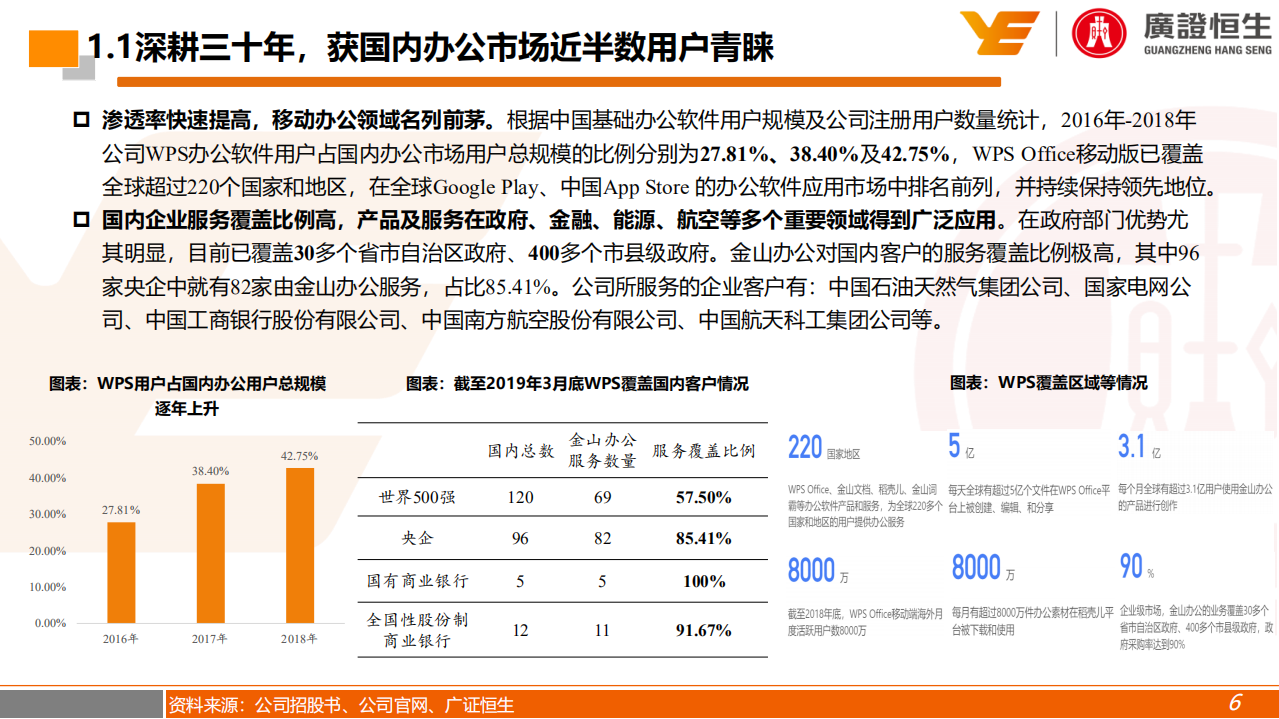The image size is (1279, 719).
Task: Click the 2018年 bar showing 42.75%
Action: [x=302, y=546]
